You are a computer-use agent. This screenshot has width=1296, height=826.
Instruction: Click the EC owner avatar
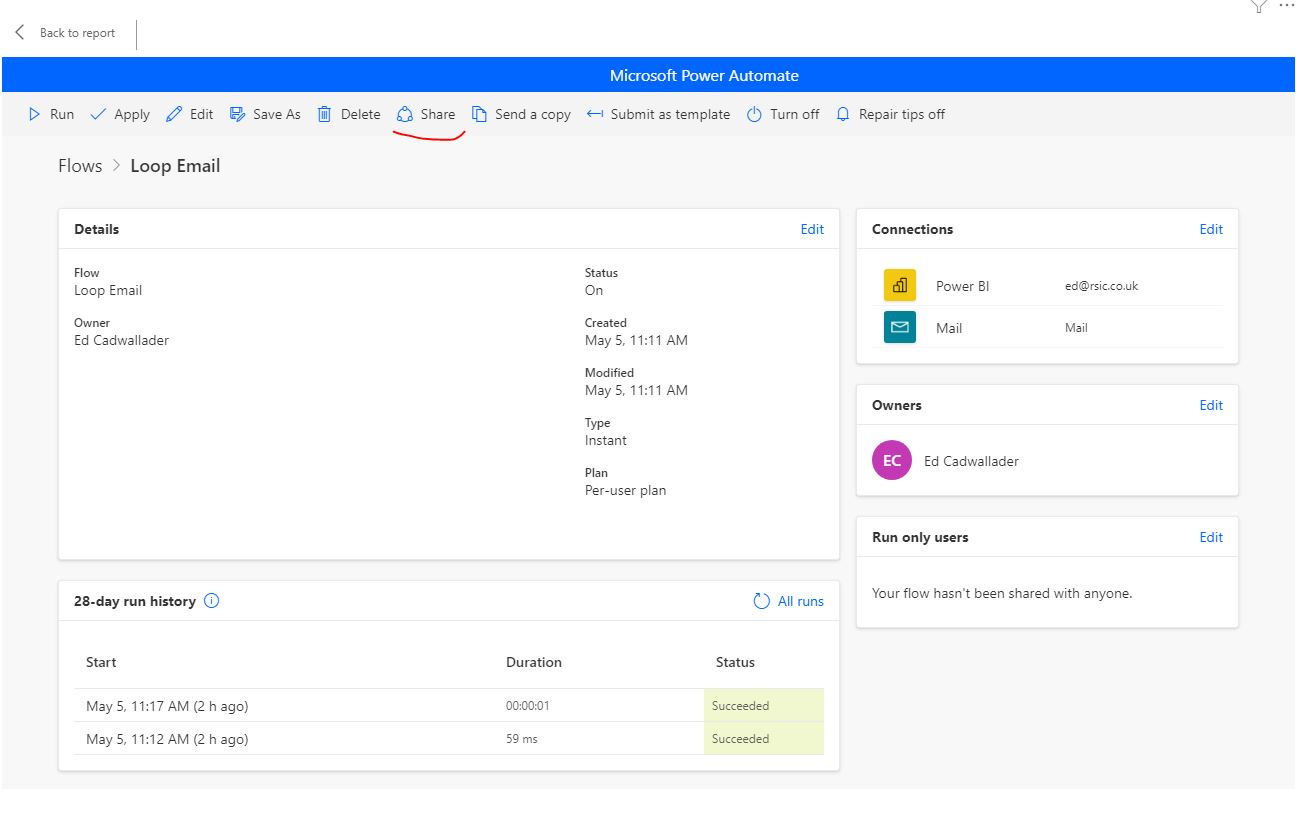tap(892, 461)
